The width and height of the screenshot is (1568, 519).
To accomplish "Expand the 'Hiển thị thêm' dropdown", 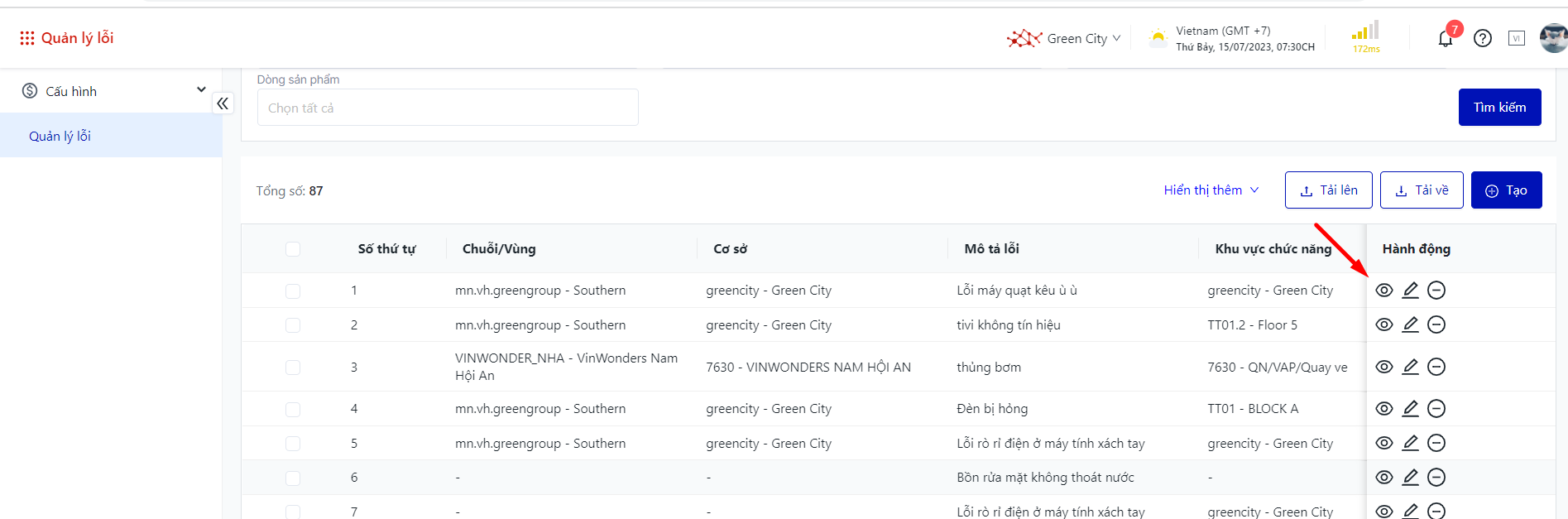I will [x=1211, y=190].
